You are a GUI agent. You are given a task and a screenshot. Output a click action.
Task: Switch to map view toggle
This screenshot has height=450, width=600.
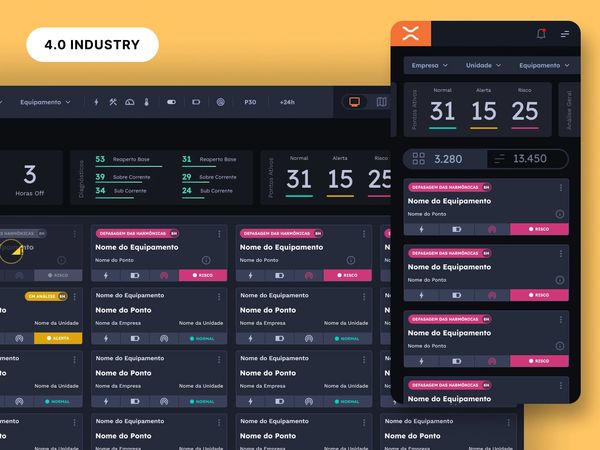[381, 102]
